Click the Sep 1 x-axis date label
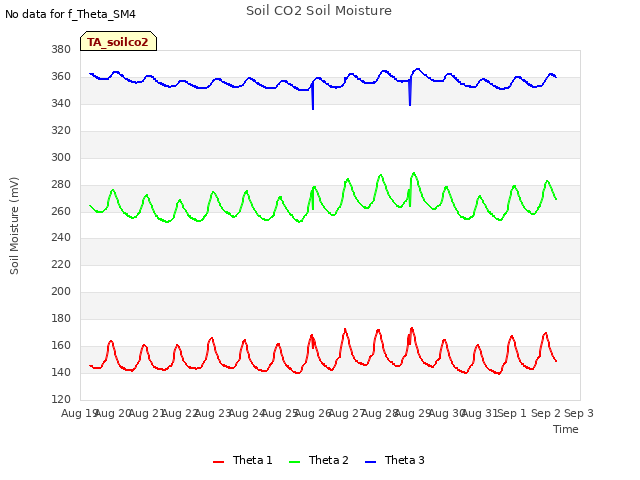640x480 pixels. coord(512,413)
